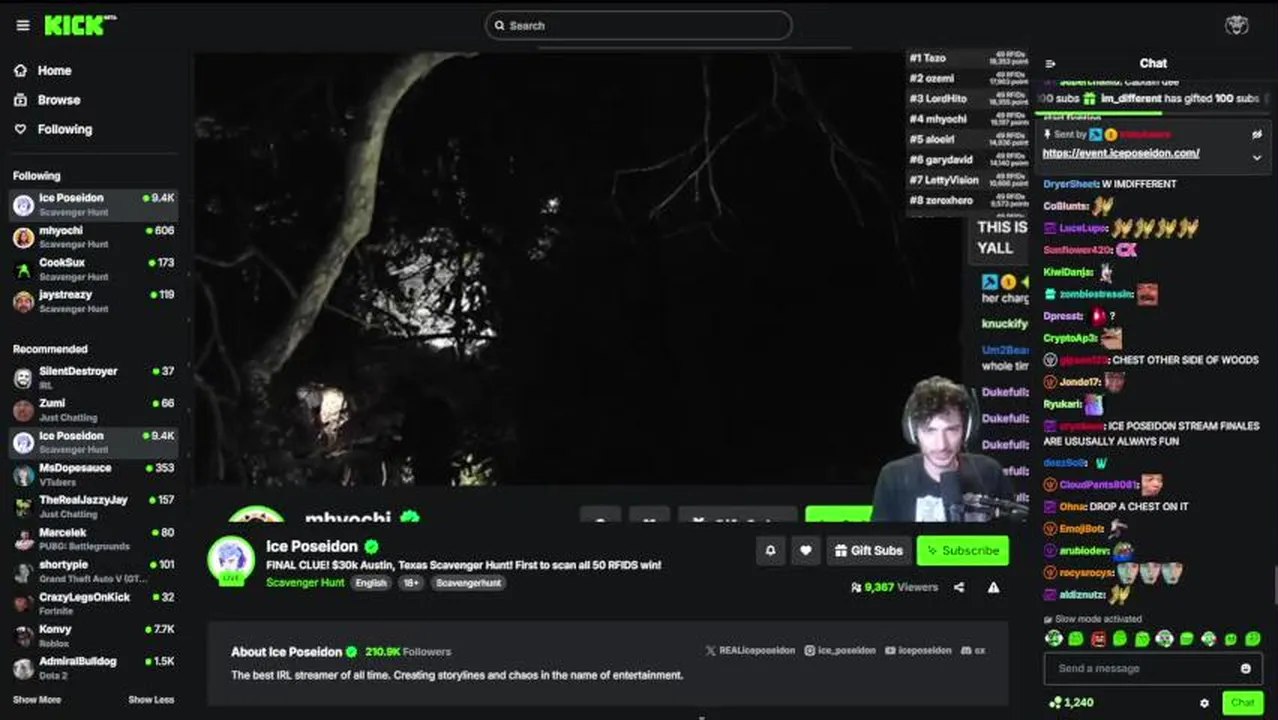
Task: Click the 210.9K Followers count
Action: coord(408,652)
